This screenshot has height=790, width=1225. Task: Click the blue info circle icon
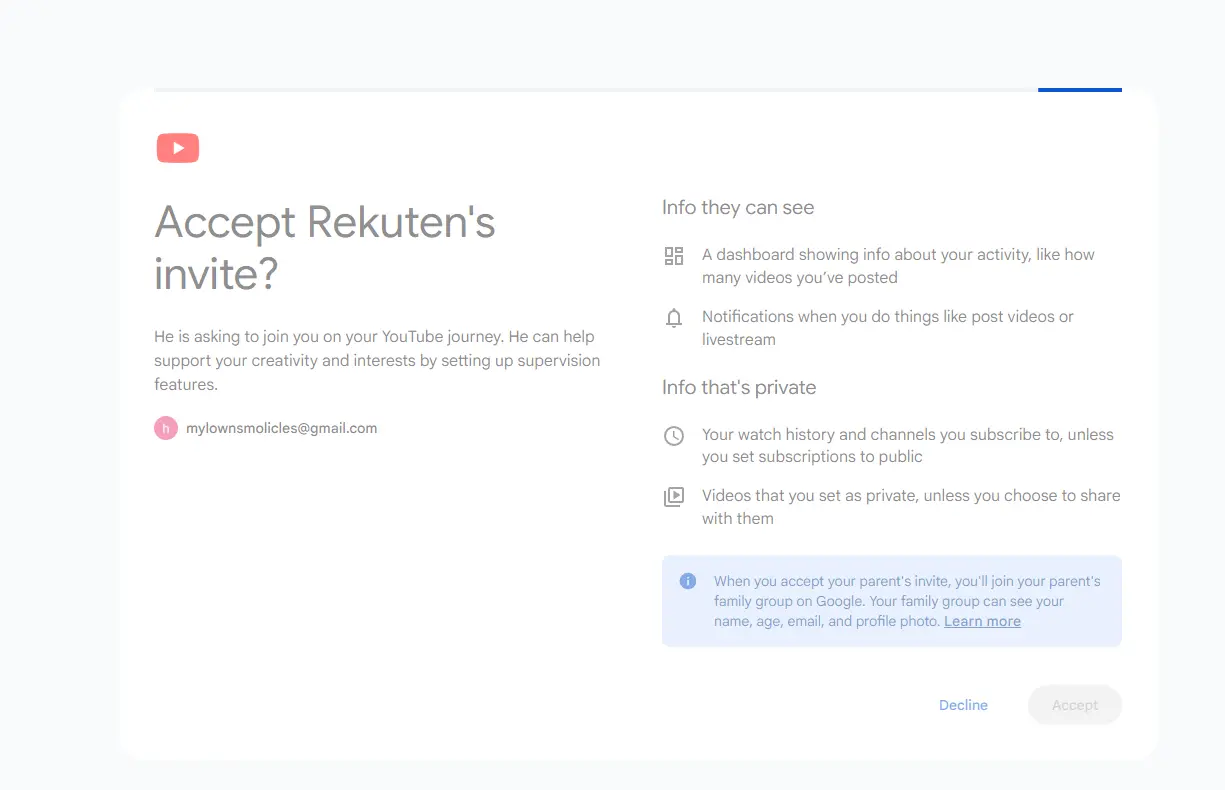coord(688,581)
